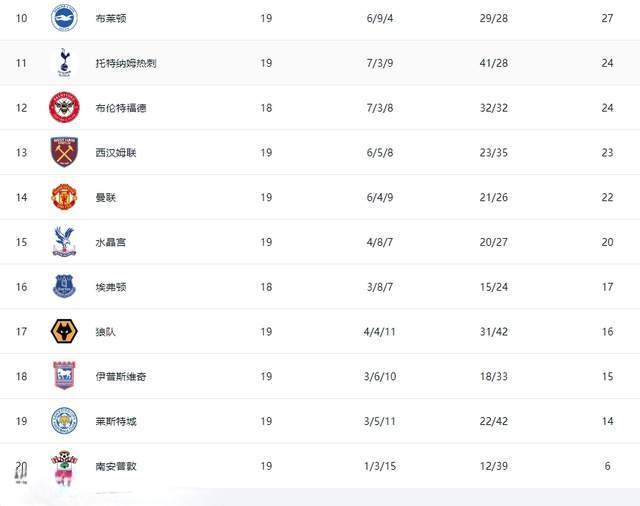Open team link 布莱顿
The width and height of the screenshot is (640, 506).
tap(111, 18)
